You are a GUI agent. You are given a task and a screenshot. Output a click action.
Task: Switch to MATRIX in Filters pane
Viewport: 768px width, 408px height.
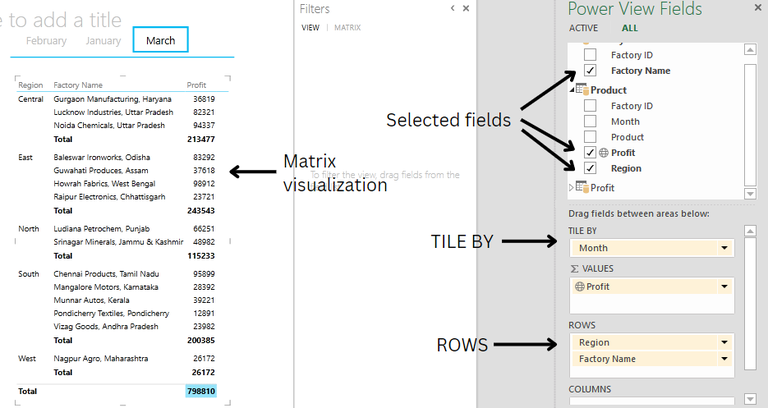coord(347,27)
